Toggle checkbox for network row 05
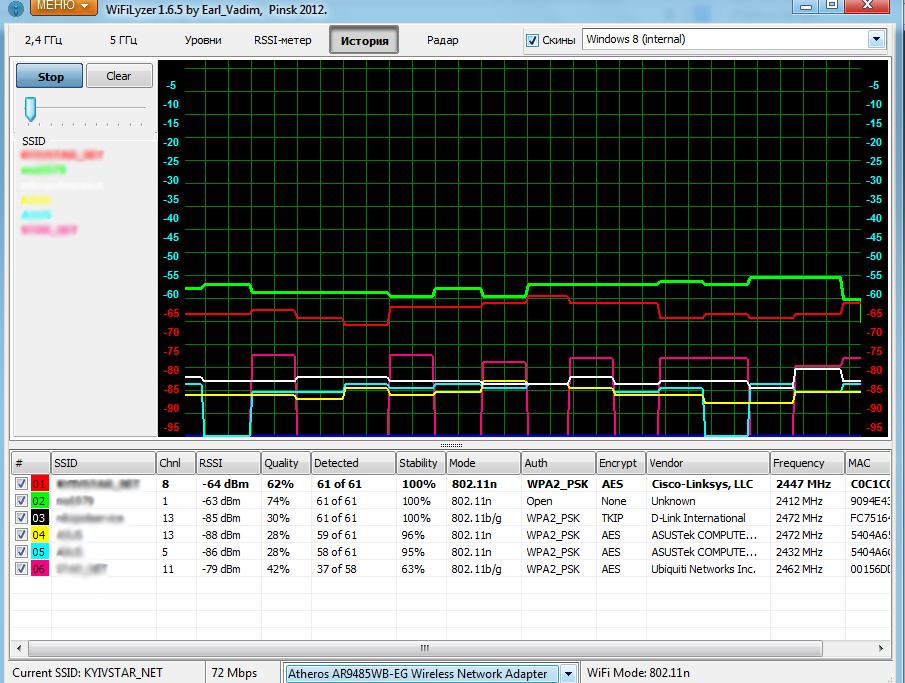 click(21, 551)
